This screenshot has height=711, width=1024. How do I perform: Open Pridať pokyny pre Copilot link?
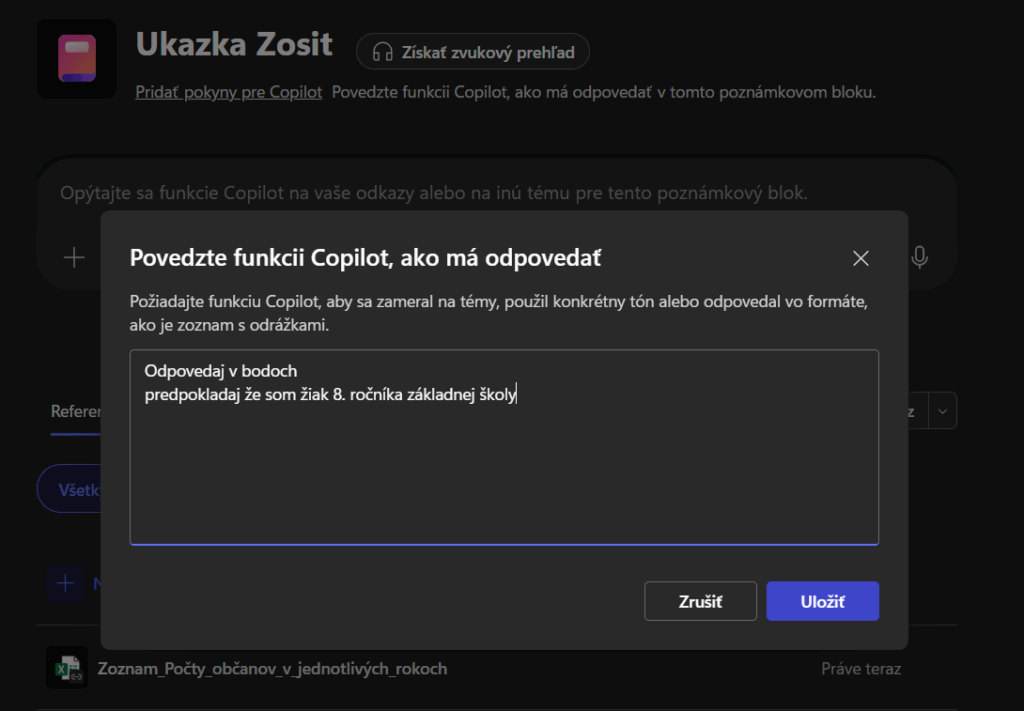pos(229,92)
